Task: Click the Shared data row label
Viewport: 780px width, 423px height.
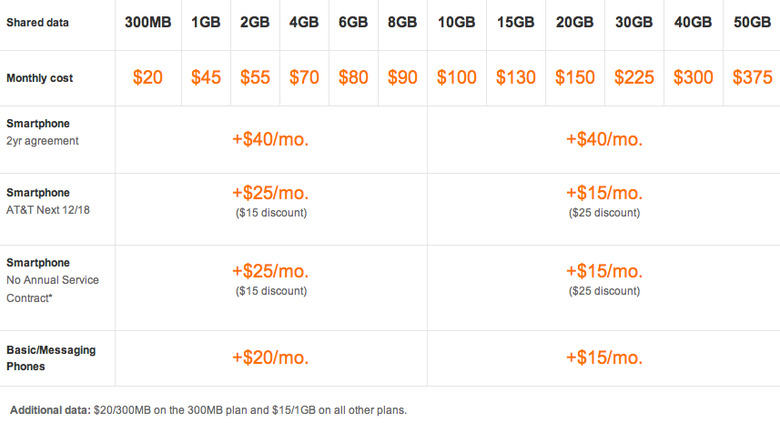Action: 37,22
